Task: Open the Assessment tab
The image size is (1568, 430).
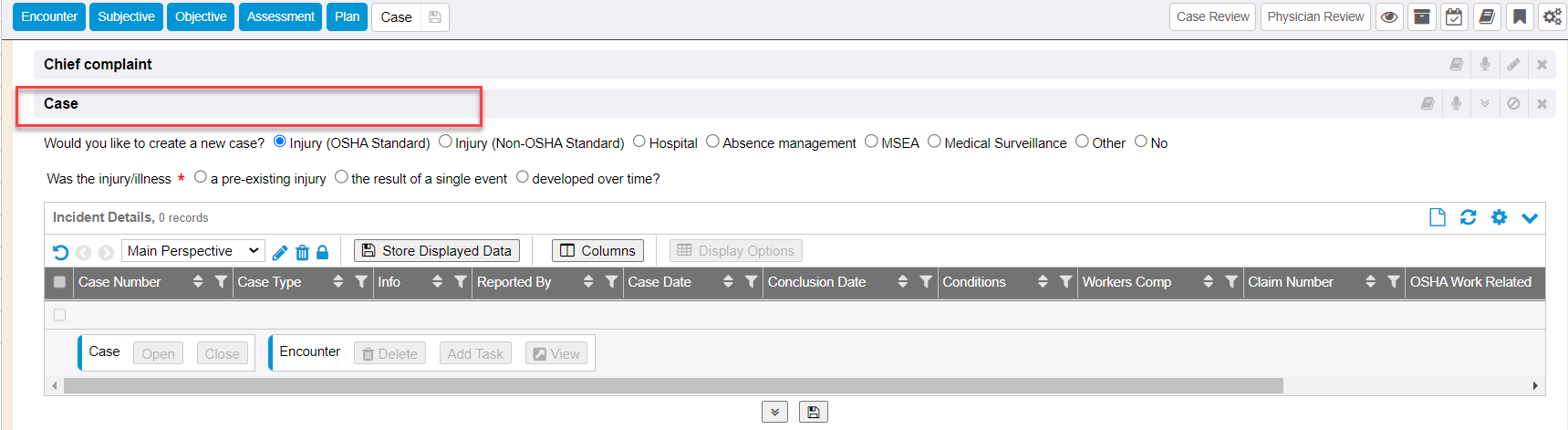Action: 280,17
